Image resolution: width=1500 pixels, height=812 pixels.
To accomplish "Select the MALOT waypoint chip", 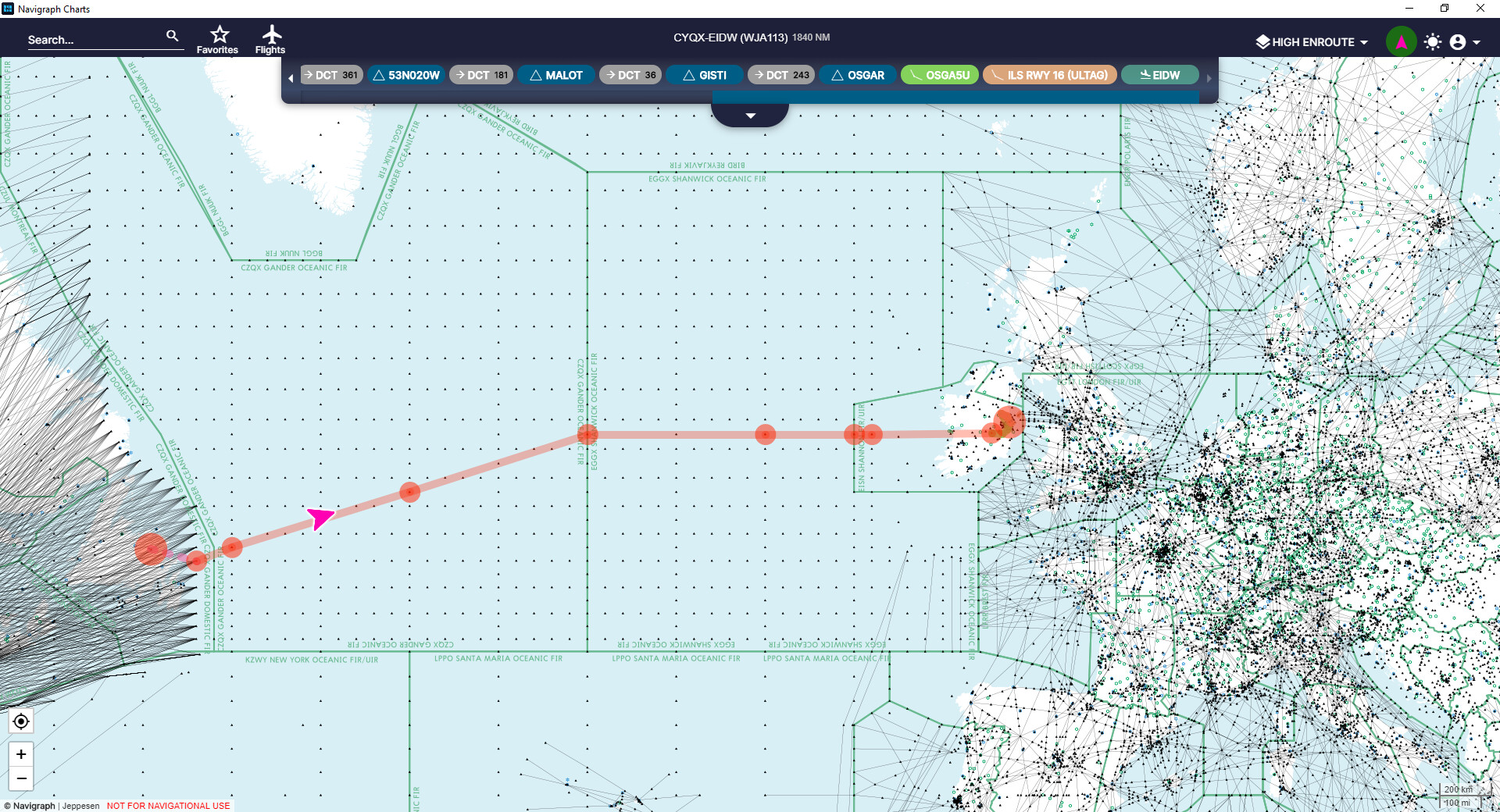I will (556, 75).
